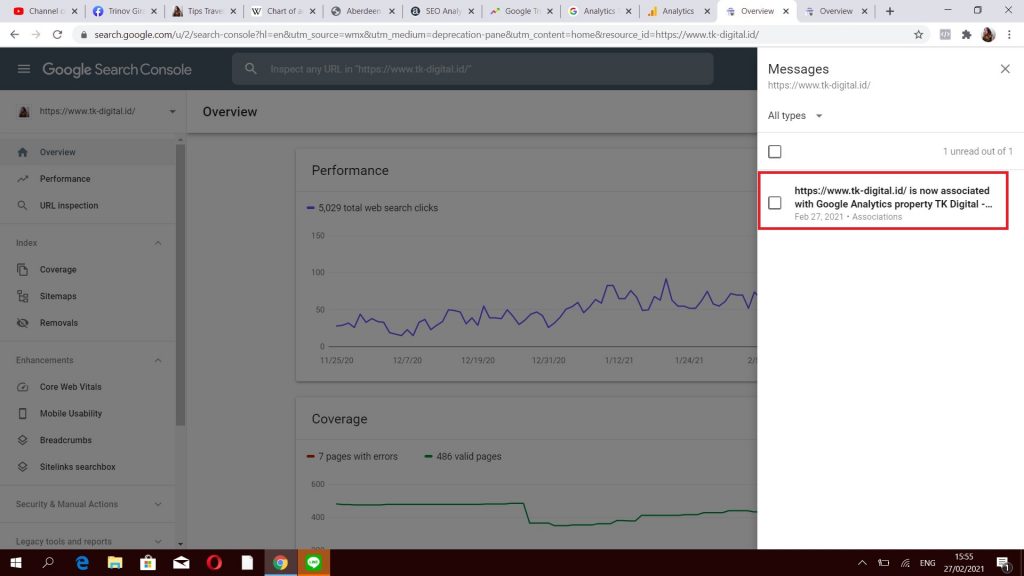The height and width of the screenshot is (576, 1024).
Task: Open Sitemaps from the sidebar
Action: pos(58,296)
